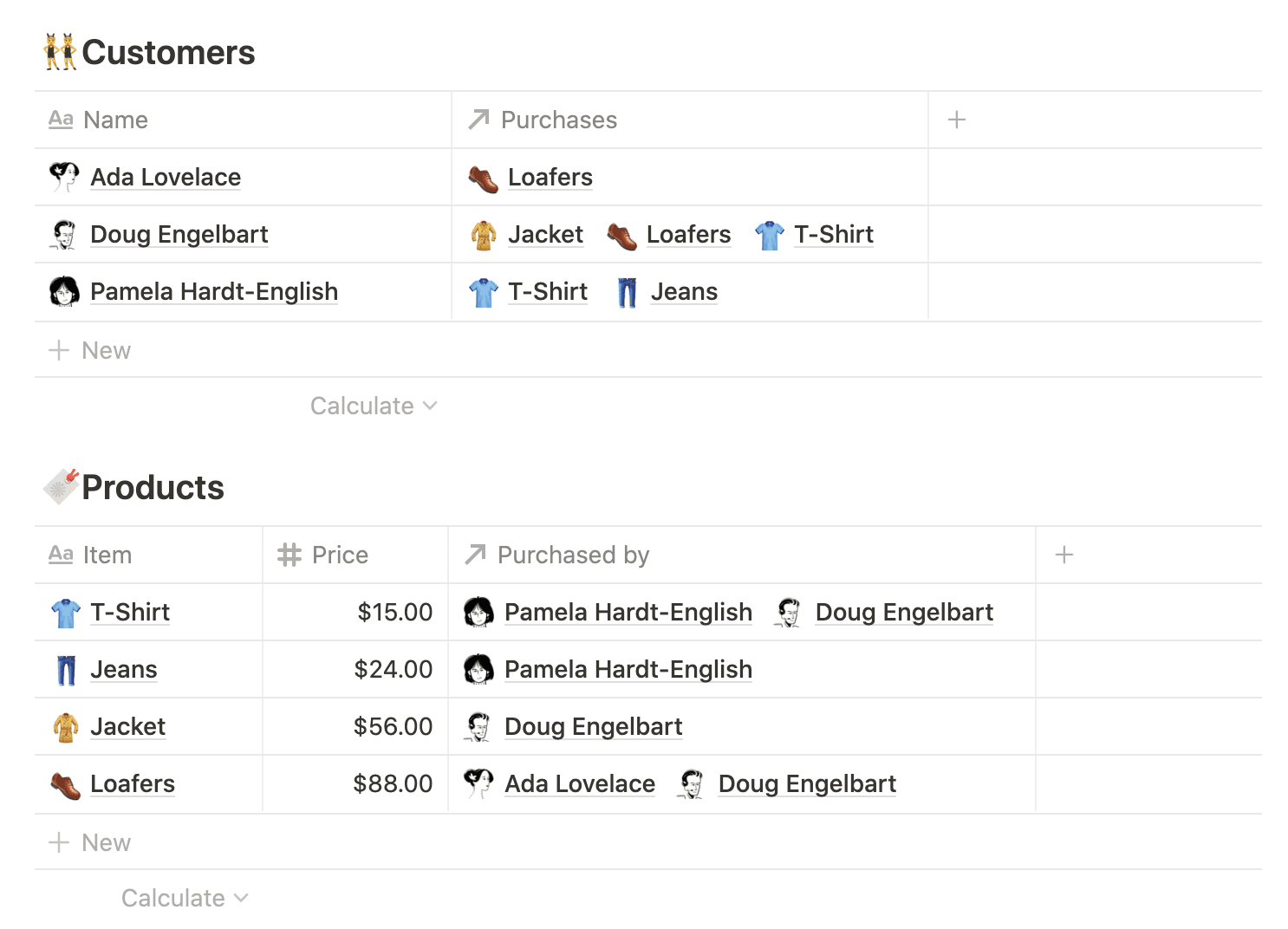Screen dimensions: 1288x929
Task: Click the number icon on the Price column
Action: click(x=289, y=554)
